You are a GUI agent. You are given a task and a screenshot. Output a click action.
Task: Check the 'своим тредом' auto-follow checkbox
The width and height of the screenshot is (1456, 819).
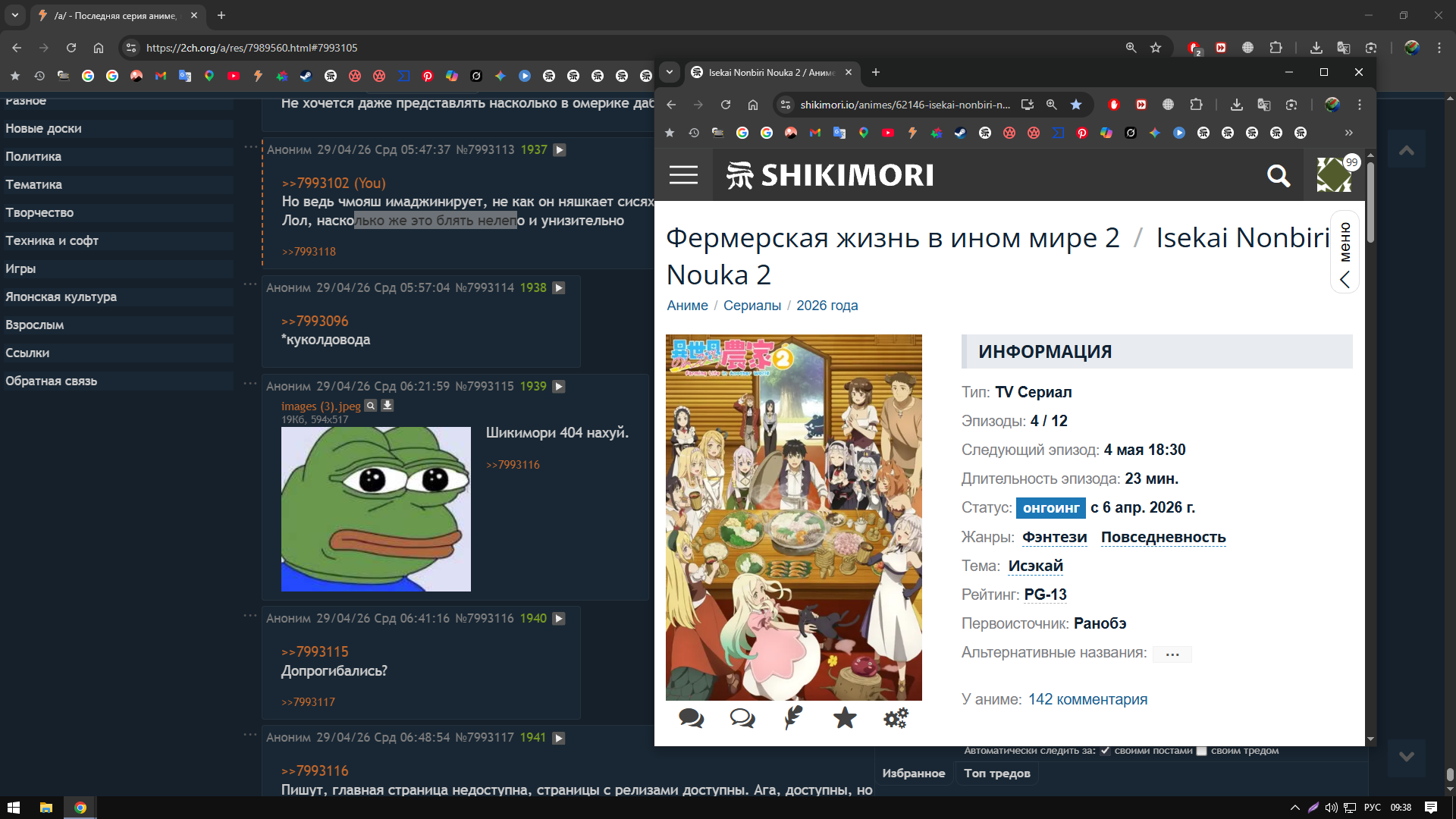[x=1202, y=751]
